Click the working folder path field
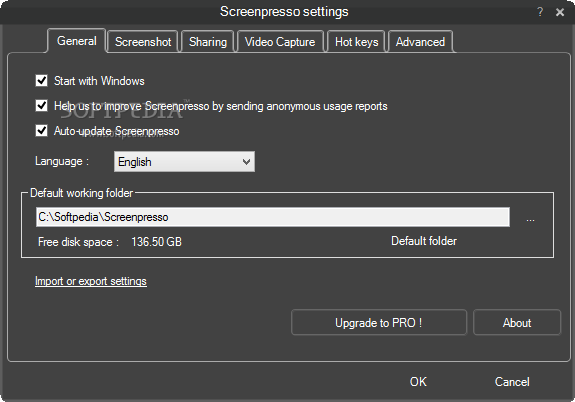The image size is (575, 402). click(273, 217)
